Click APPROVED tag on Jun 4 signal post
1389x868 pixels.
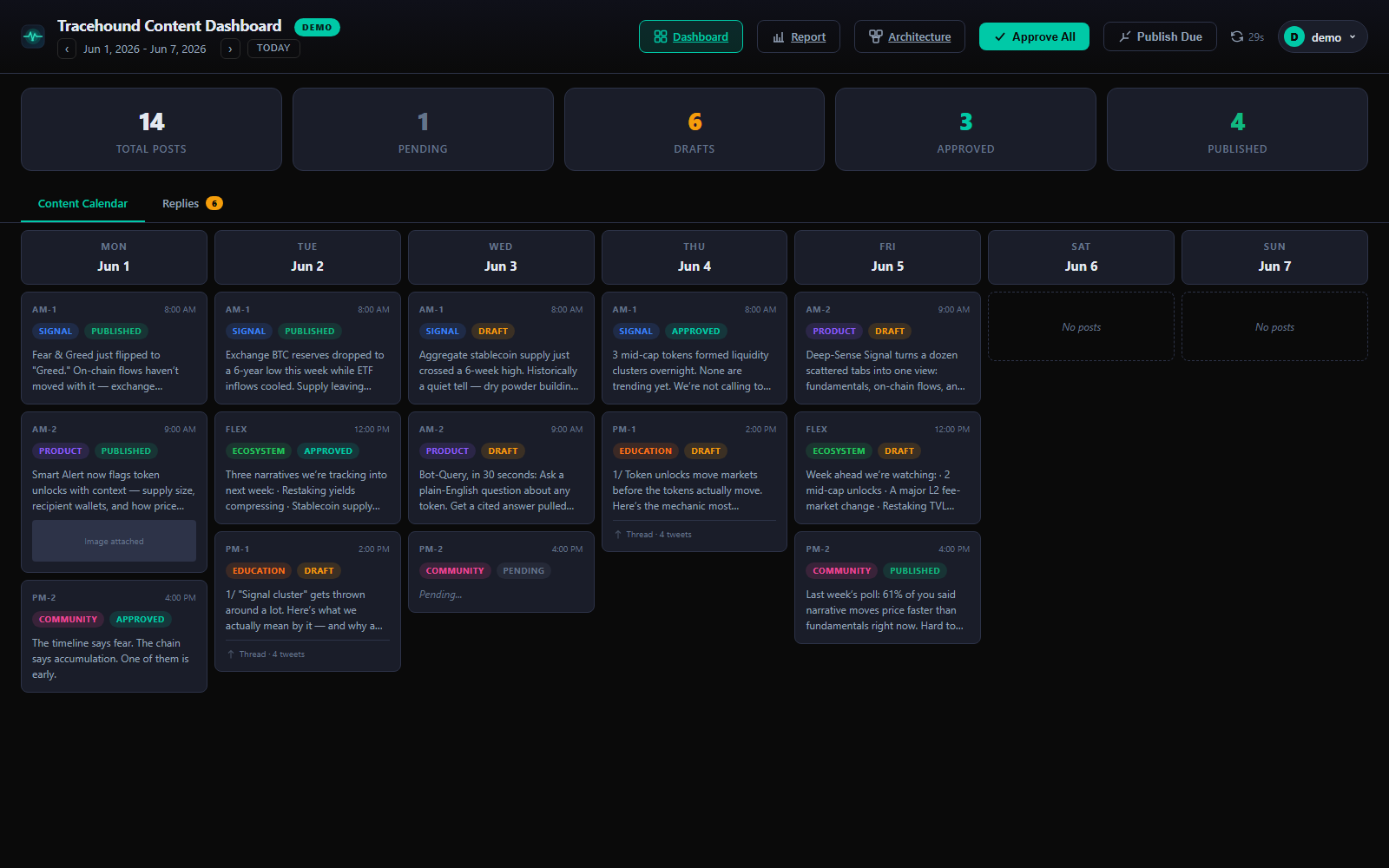(x=695, y=331)
